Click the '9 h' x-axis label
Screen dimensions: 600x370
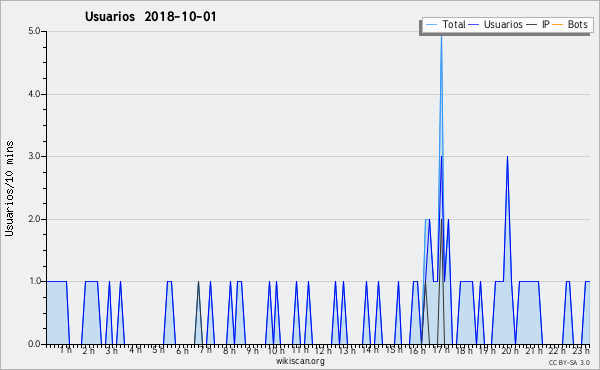tap(253, 351)
